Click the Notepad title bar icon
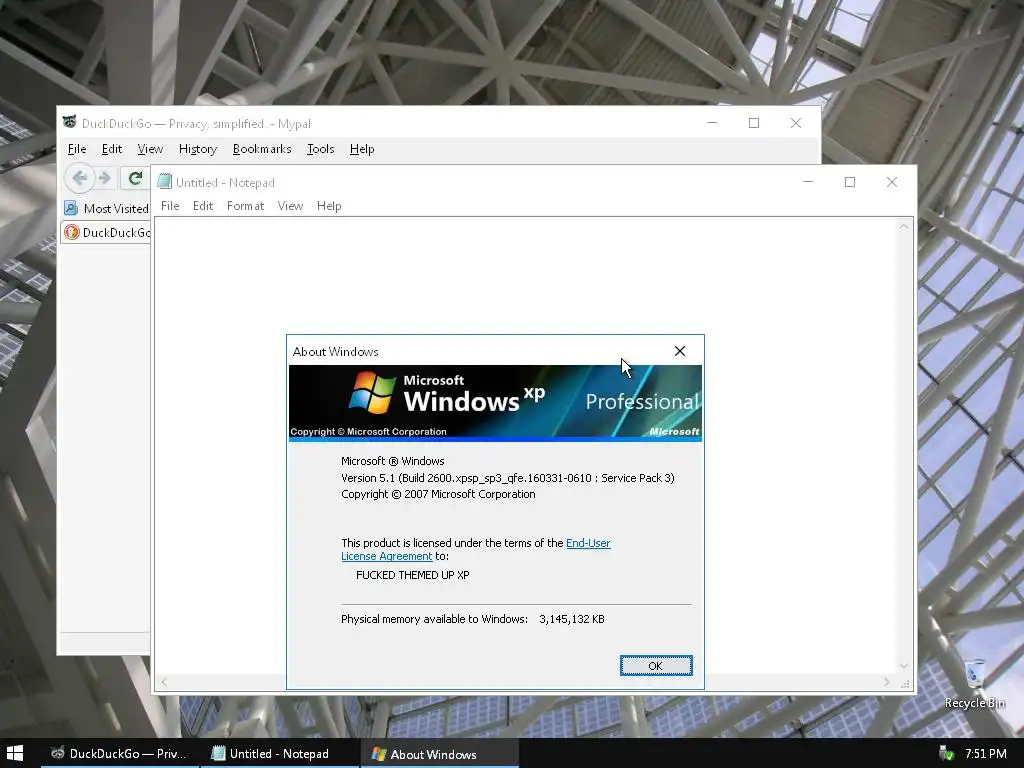The width and height of the screenshot is (1024, 768). click(x=165, y=182)
